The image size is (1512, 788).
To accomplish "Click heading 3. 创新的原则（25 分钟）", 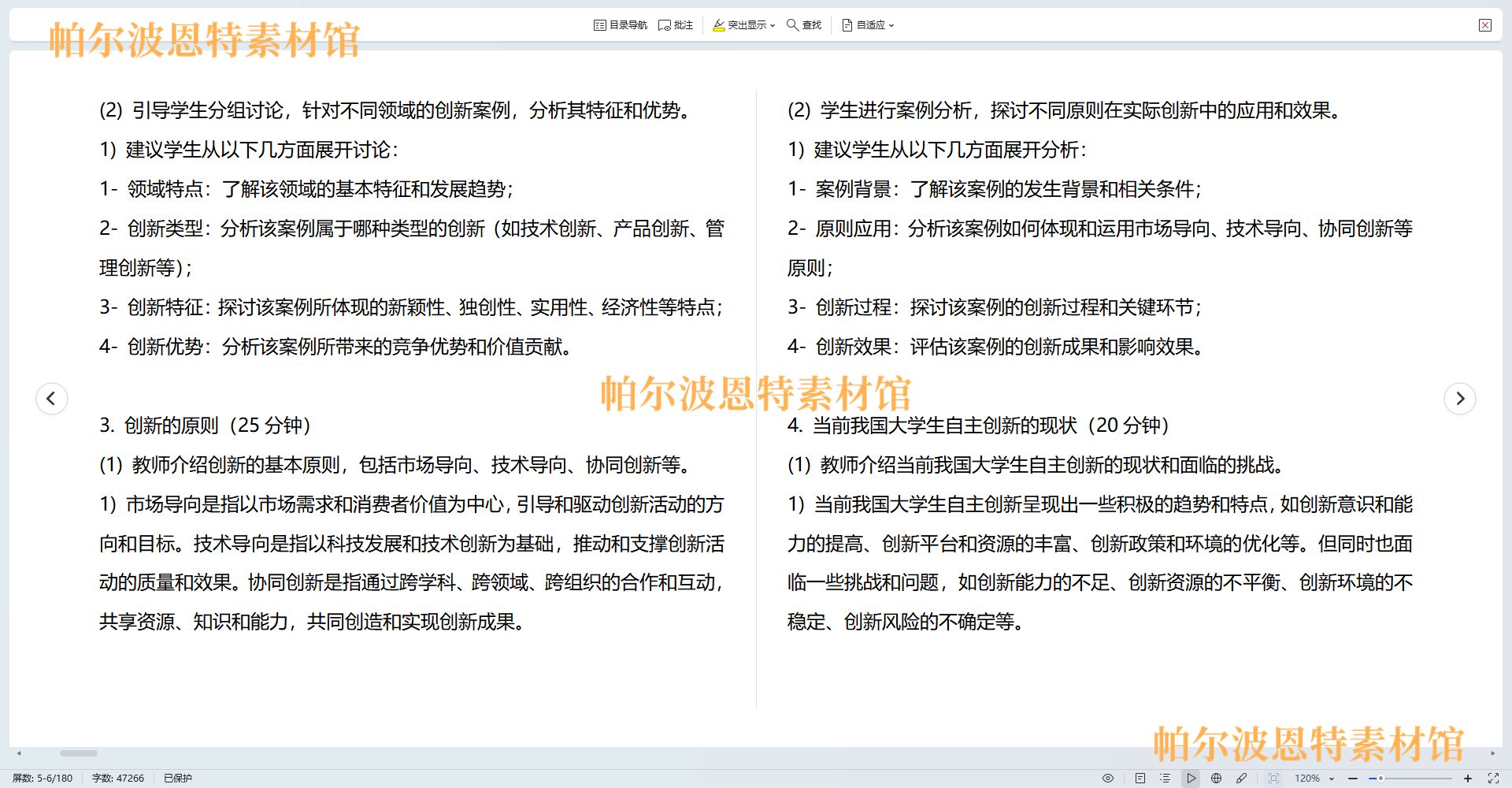I will click(x=205, y=426).
